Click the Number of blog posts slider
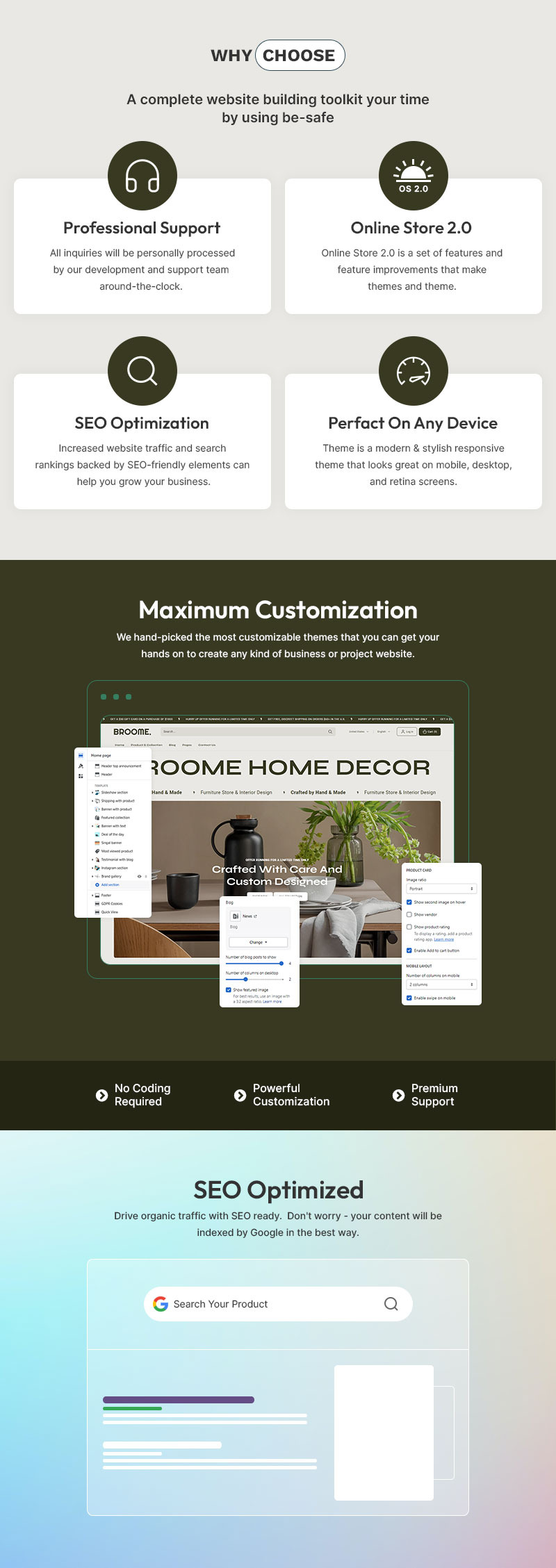 click(254, 964)
